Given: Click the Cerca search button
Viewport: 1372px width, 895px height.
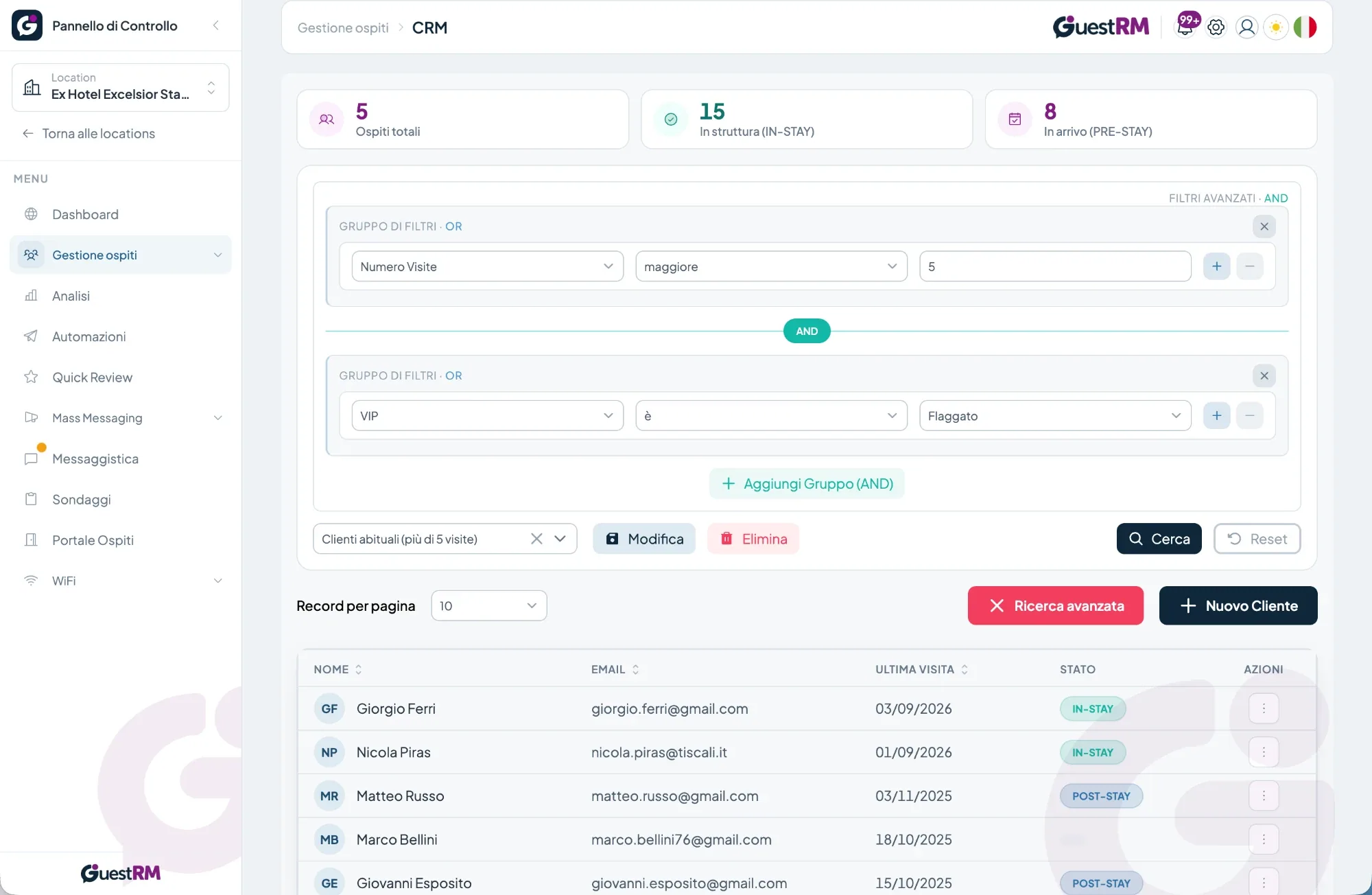Looking at the screenshot, I should coord(1159,539).
